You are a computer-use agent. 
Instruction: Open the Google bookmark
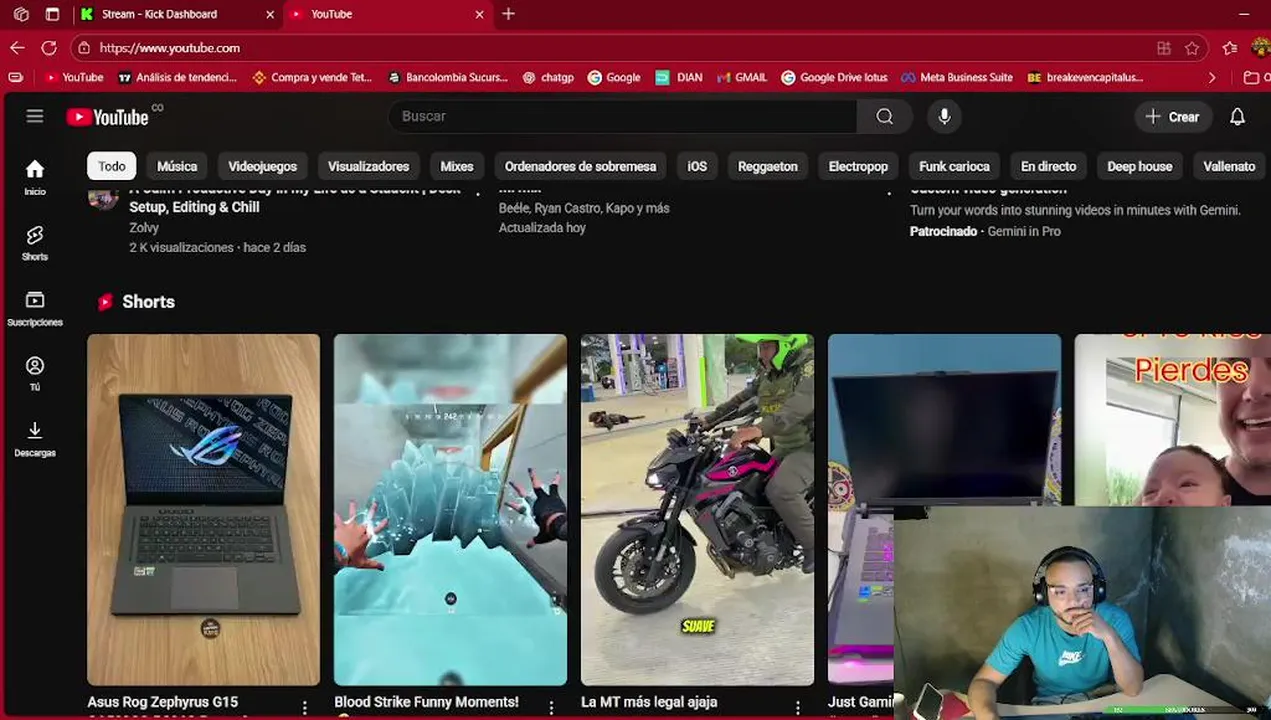click(614, 77)
